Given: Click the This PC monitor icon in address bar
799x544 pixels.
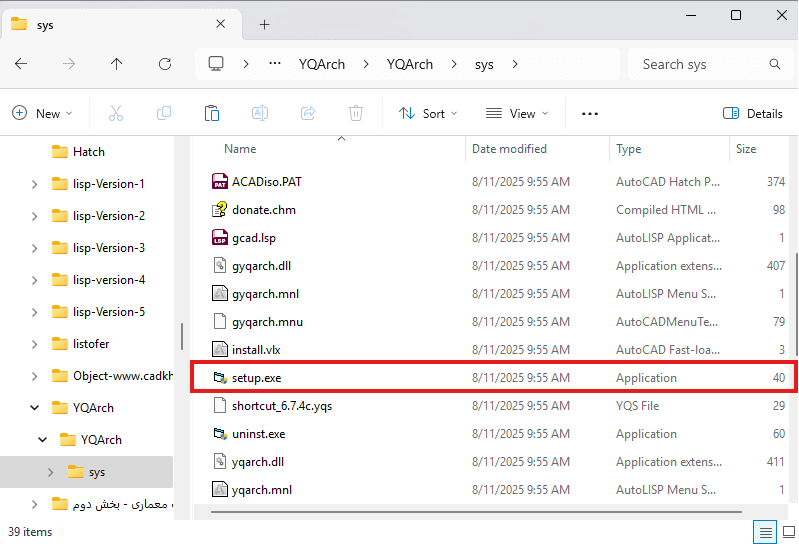Looking at the screenshot, I should click(216, 64).
